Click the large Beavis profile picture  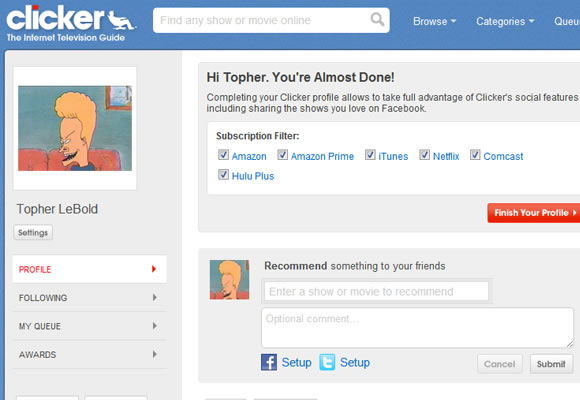75,128
